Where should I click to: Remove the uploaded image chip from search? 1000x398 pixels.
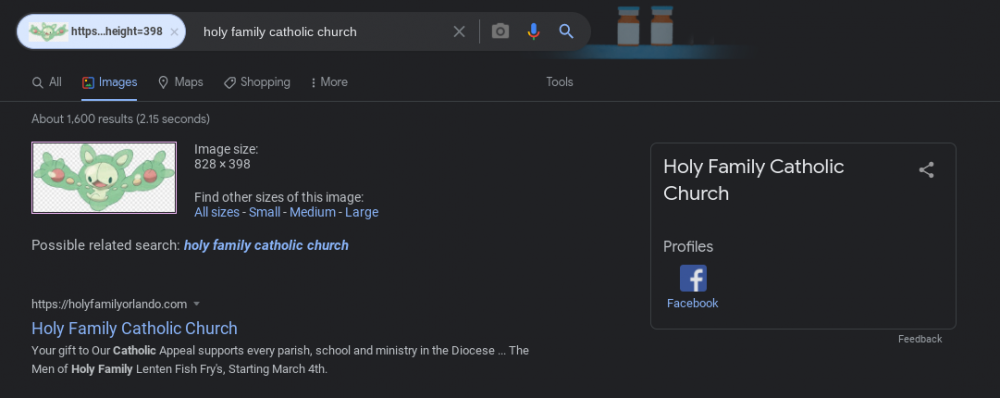click(174, 32)
